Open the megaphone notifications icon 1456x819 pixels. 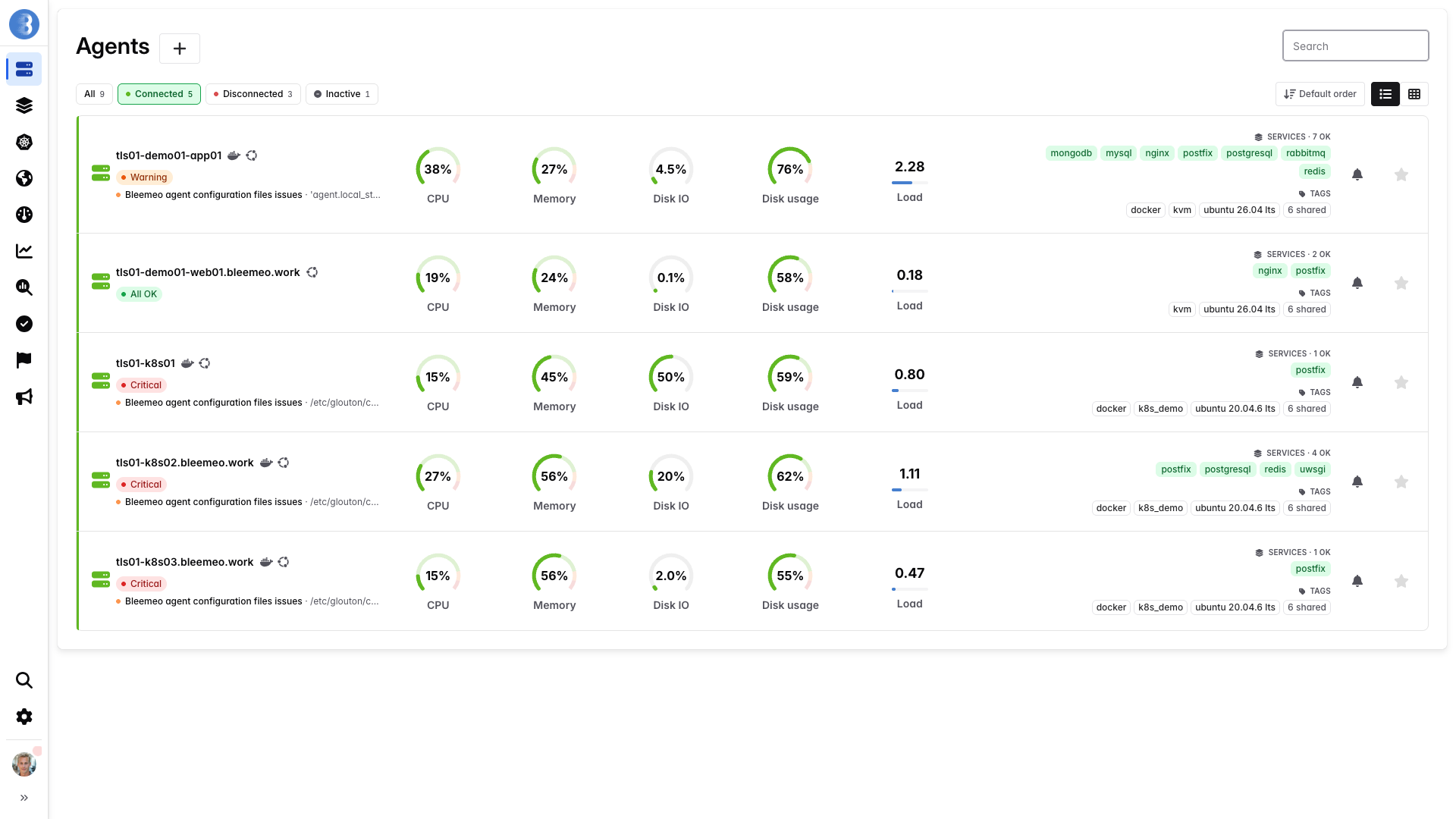pyautogui.click(x=24, y=397)
